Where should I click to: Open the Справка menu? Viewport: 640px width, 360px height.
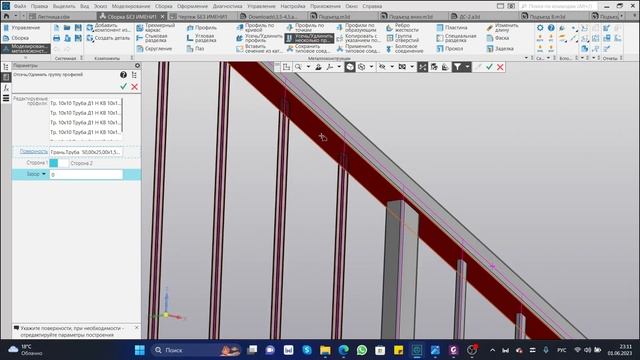click(372, 6)
